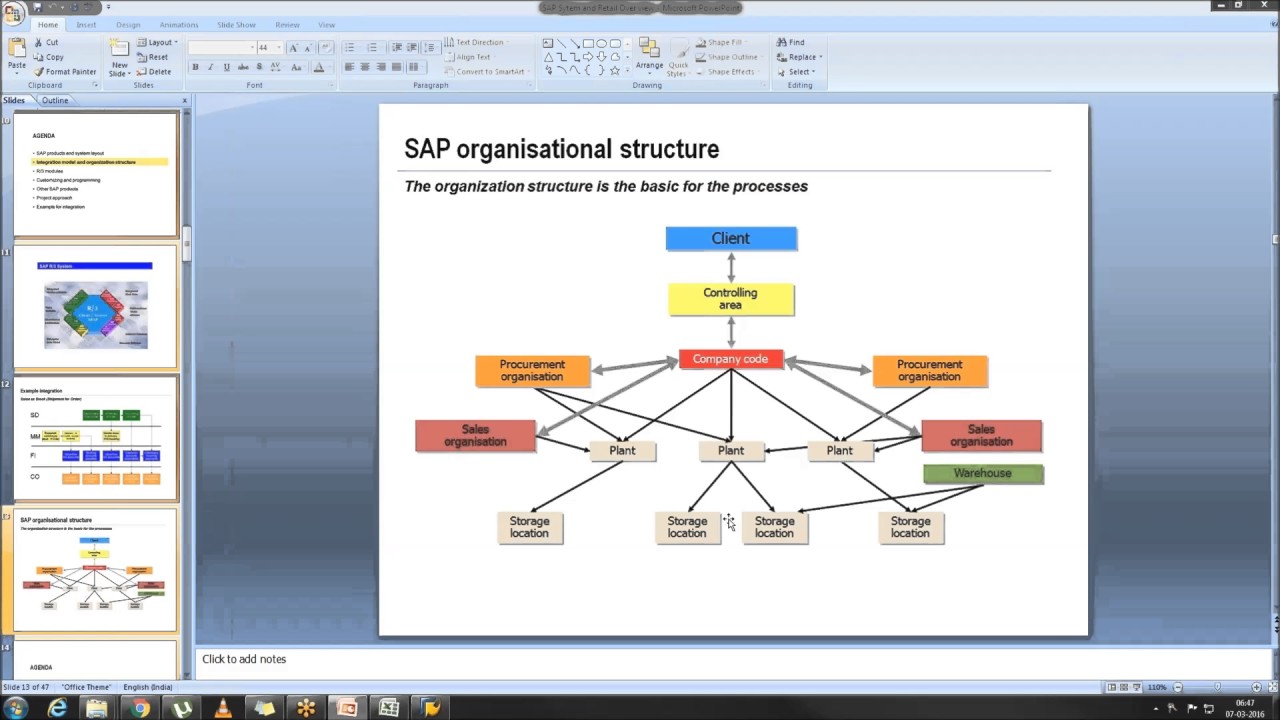This screenshot has width=1280, height=720.
Task: Copy the selection
Action: click(x=48, y=57)
